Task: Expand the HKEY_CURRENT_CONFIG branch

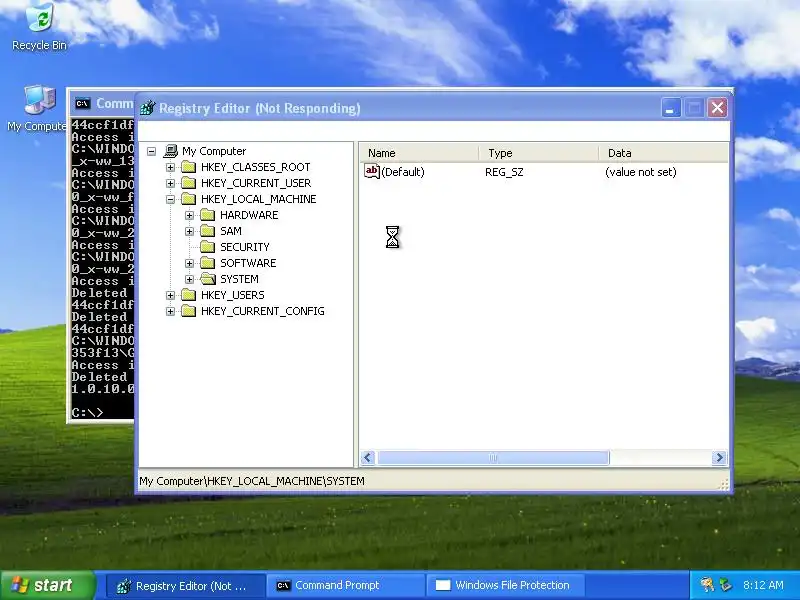Action: pos(170,311)
